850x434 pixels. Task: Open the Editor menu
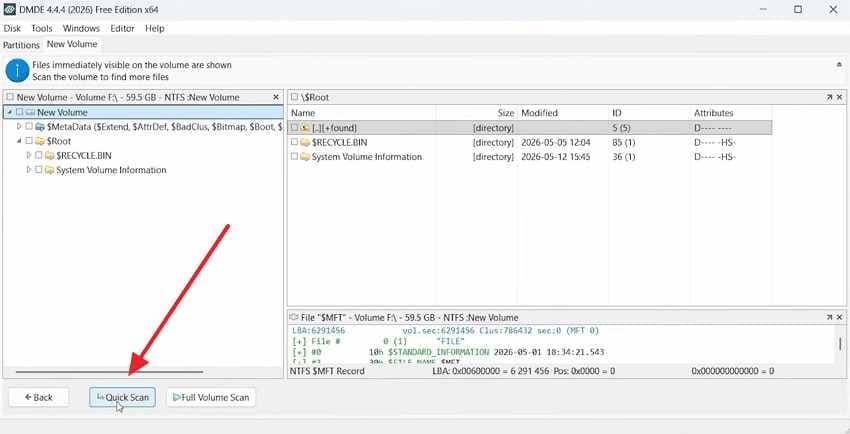[x=123, y=29]
